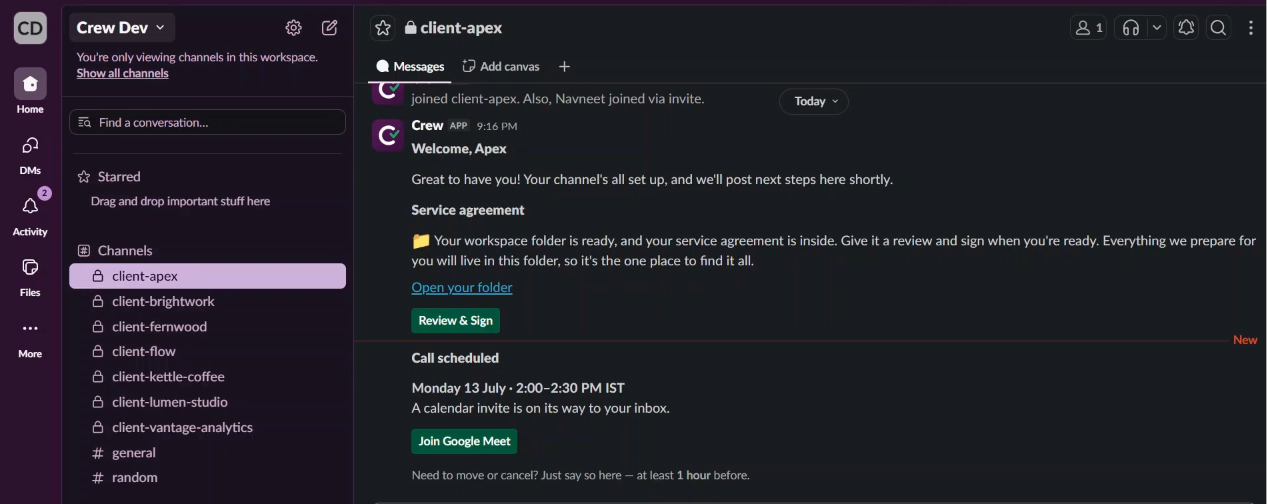This screenshot has height=504, width=1267.
Task: Focus the Find a conversation field
Action: point(208,122)
